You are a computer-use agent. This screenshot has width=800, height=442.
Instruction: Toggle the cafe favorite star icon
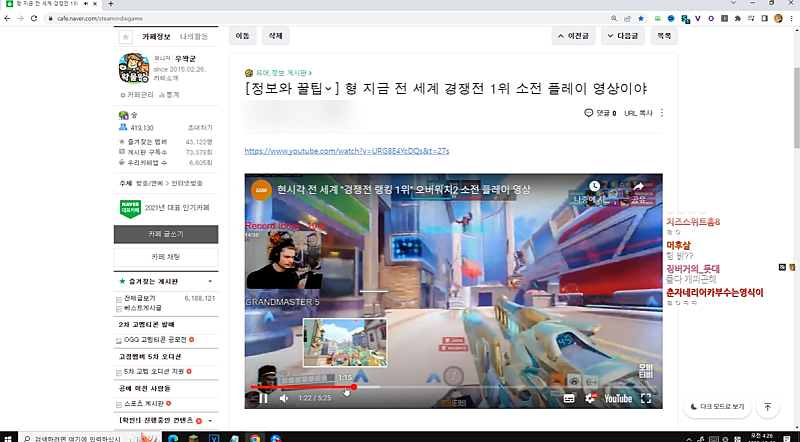pyautogui.click(x=125, y=36)
